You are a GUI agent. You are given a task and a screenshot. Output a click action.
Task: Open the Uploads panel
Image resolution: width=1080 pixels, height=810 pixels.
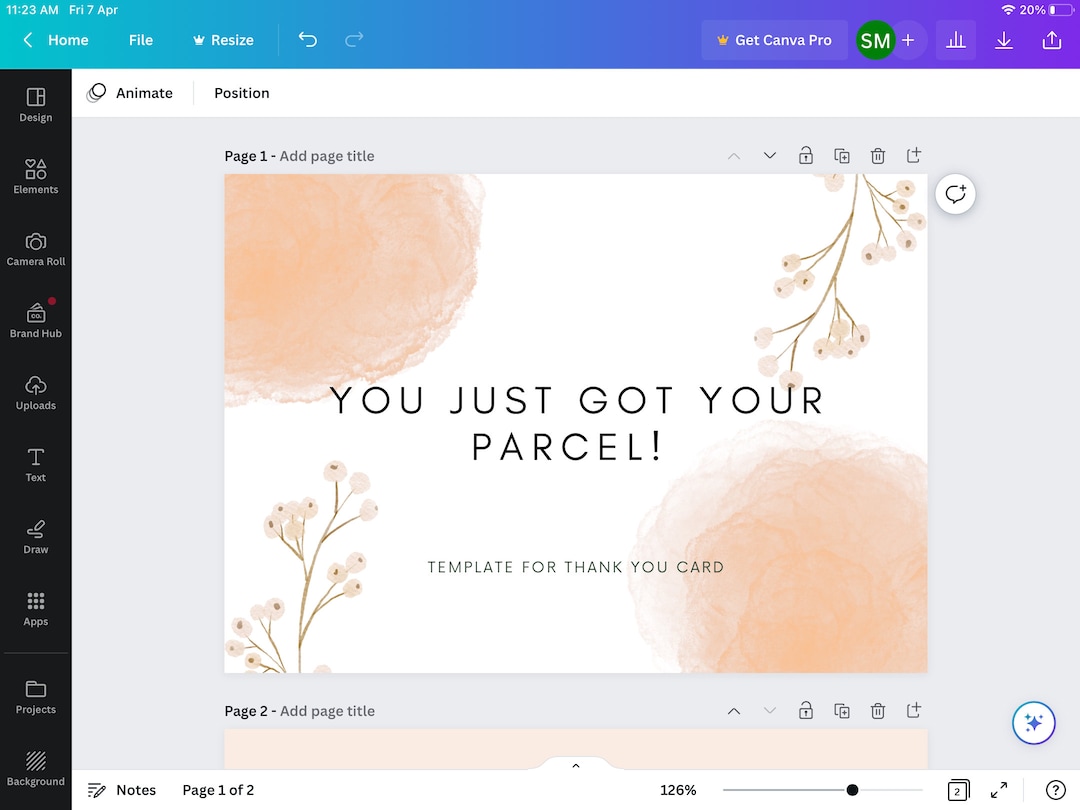36,392
